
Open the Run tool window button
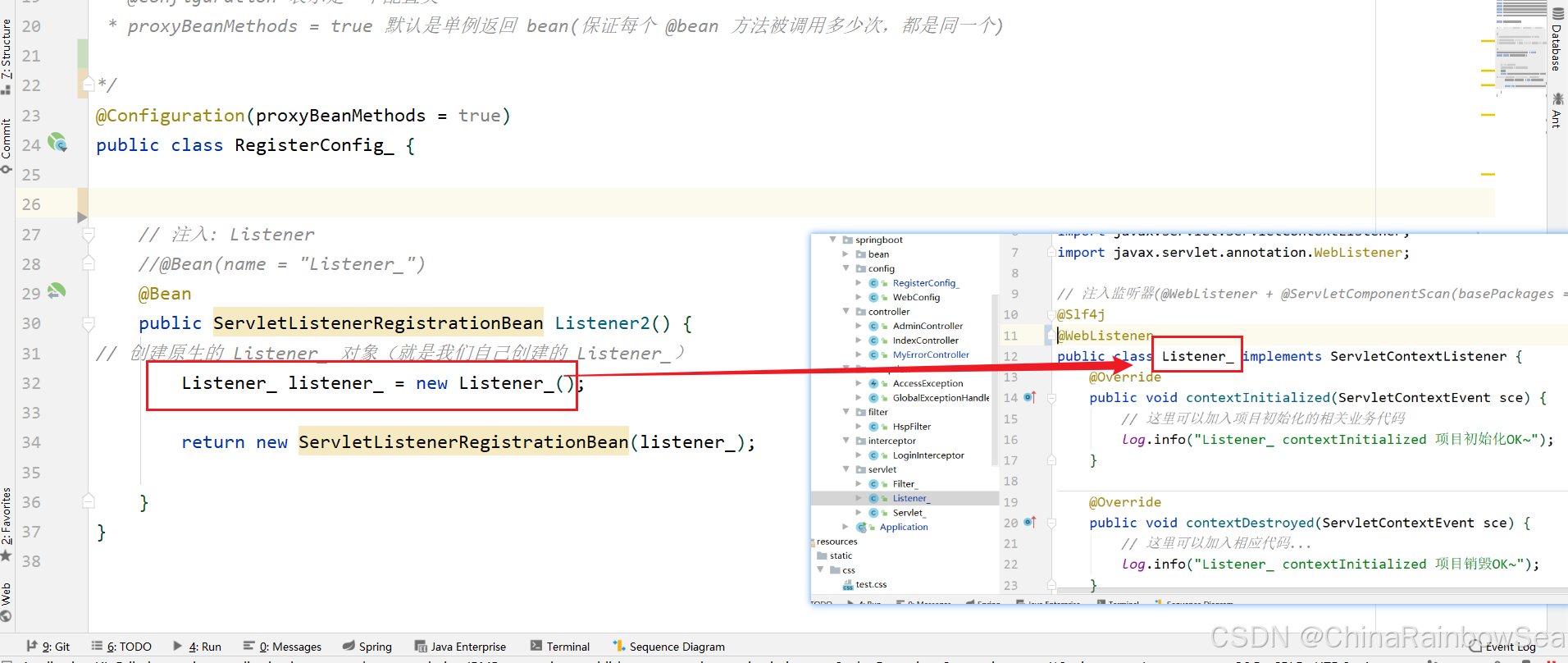[198, 647]
